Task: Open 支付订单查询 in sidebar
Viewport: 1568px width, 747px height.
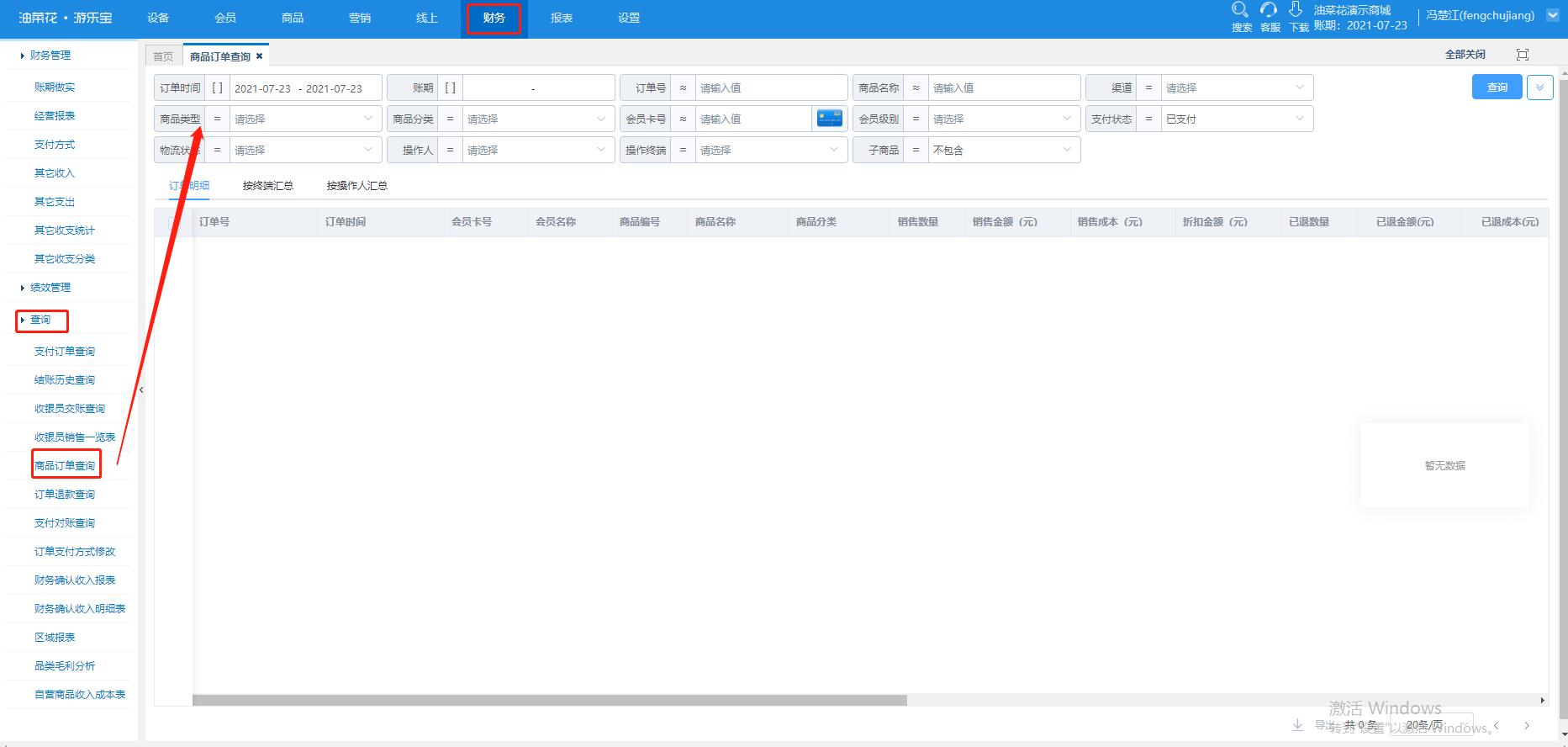Action: 65,351
